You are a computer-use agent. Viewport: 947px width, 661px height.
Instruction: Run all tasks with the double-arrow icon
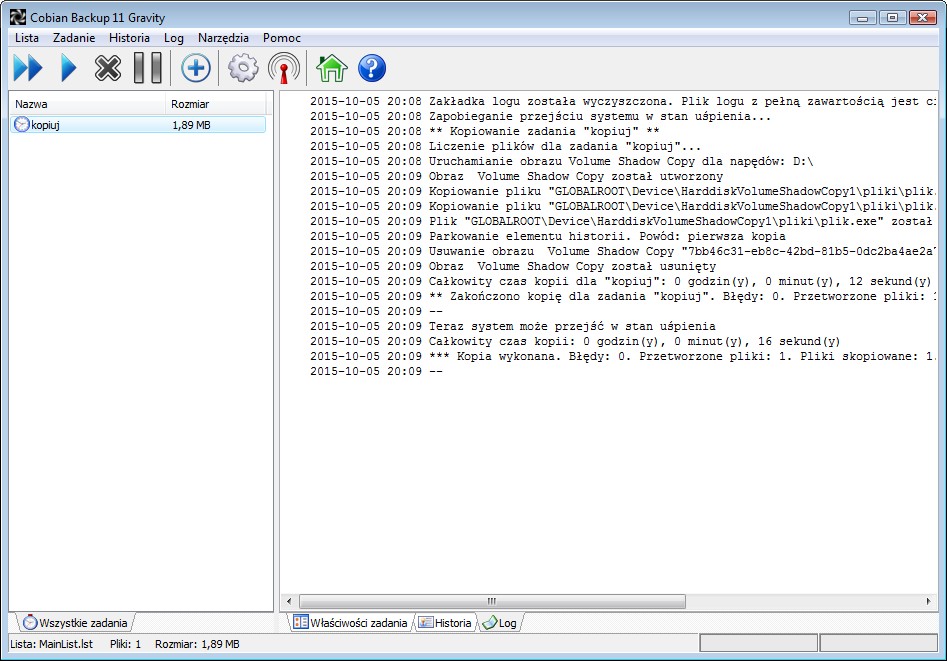click(x=28, y=68)
